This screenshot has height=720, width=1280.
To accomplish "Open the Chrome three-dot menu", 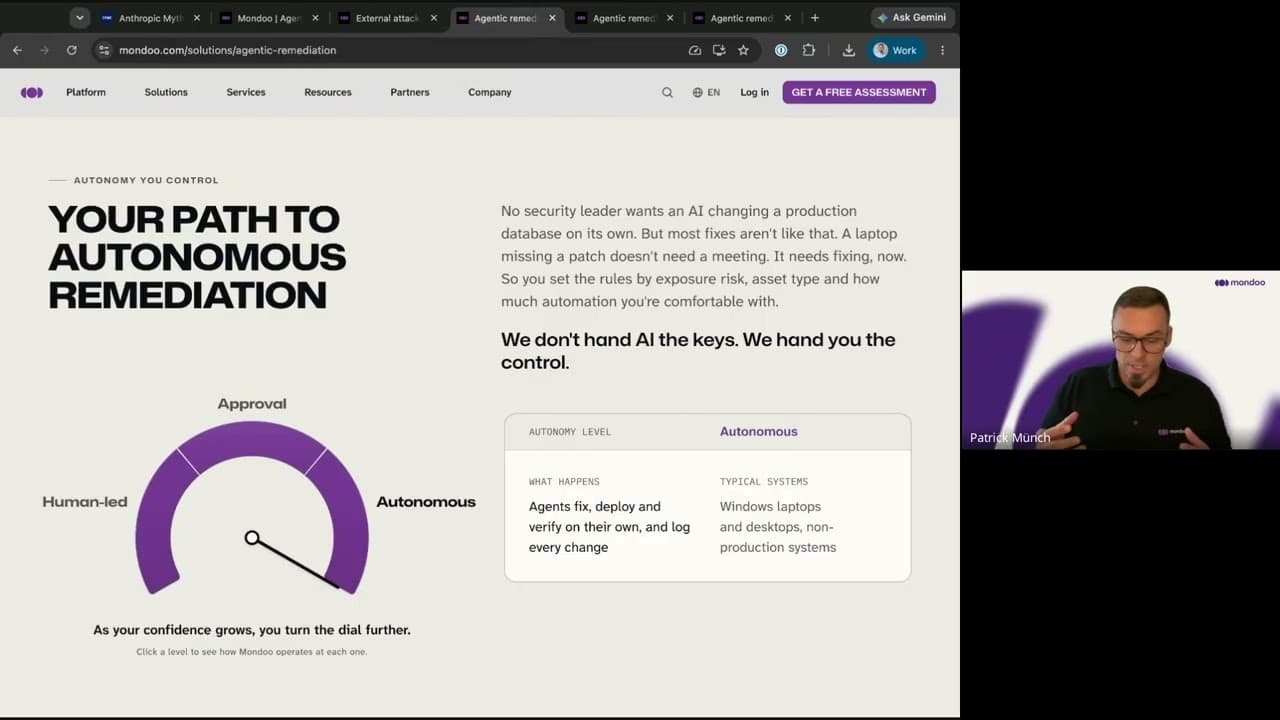I will coord(942,50).
